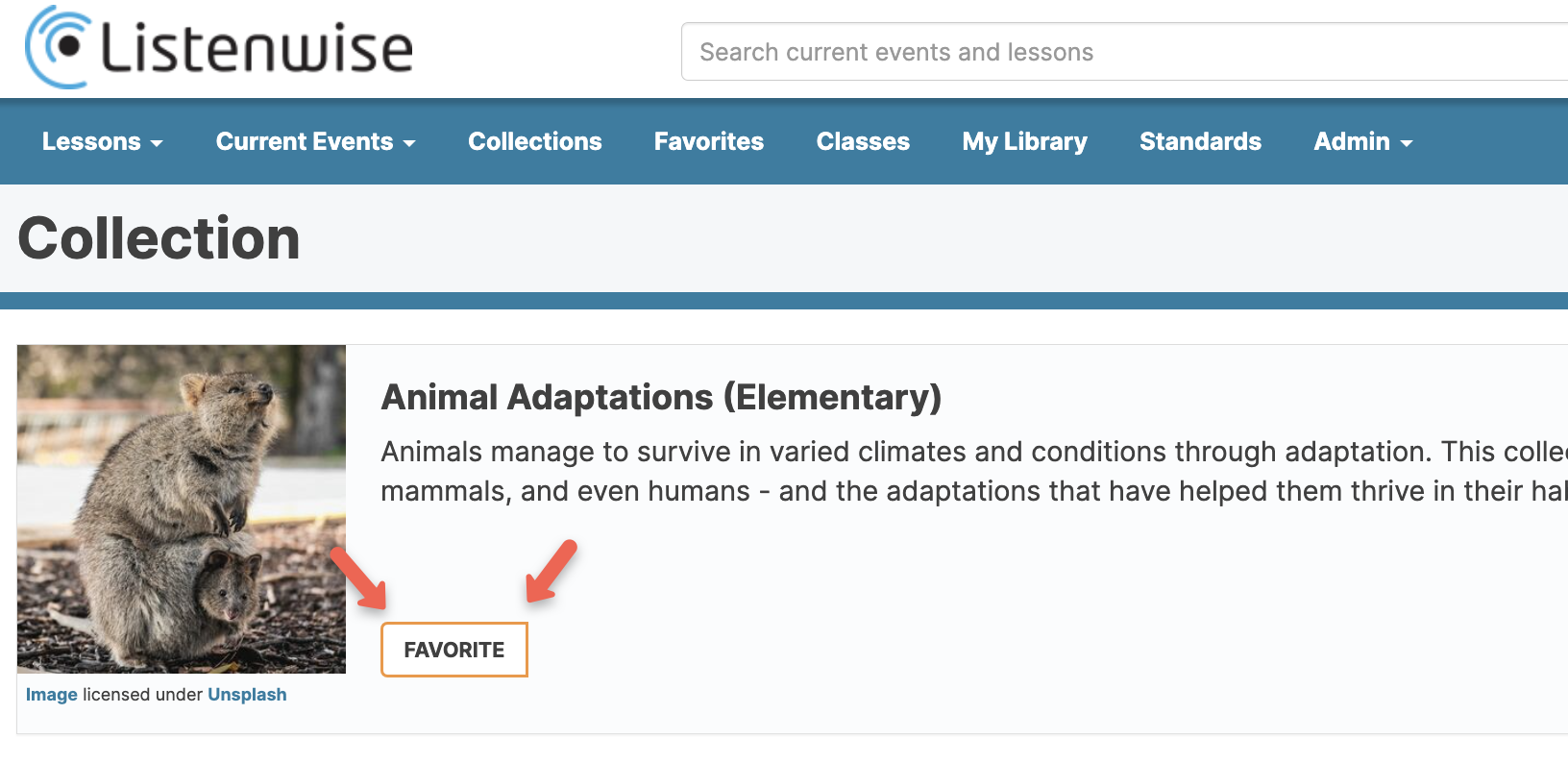The width and height of the screenshot is (1568, 763).
Task: Expand the Current Events menu
Action: pos(315,141)
